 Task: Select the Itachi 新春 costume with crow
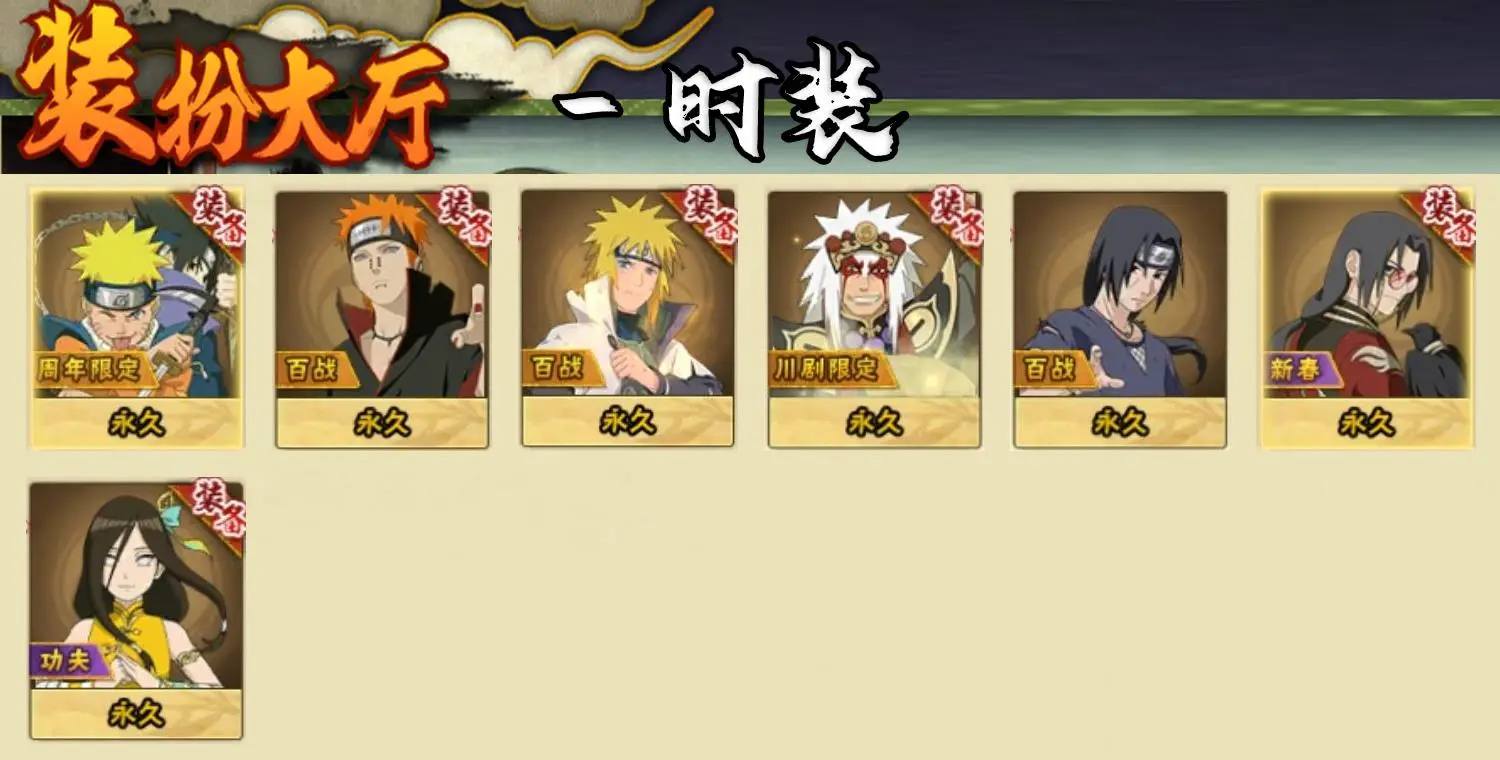pos(1366,319)
